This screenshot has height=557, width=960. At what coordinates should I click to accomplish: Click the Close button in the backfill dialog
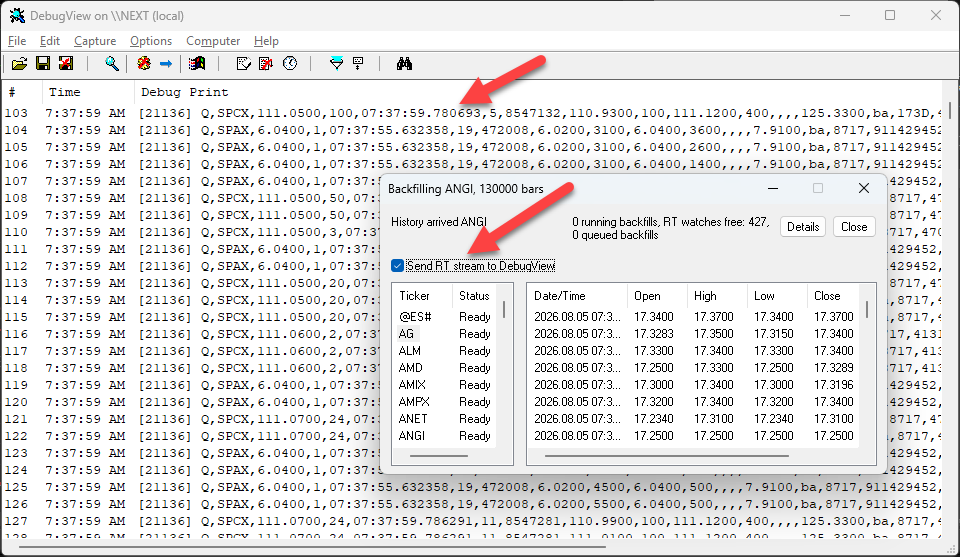[x=854, y=227]
